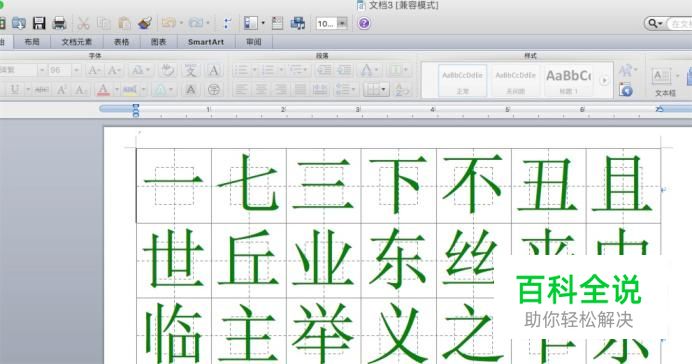Click the Paste clipboard icon
This screenshot has height=364, width=692.
(x=124, y=23)
